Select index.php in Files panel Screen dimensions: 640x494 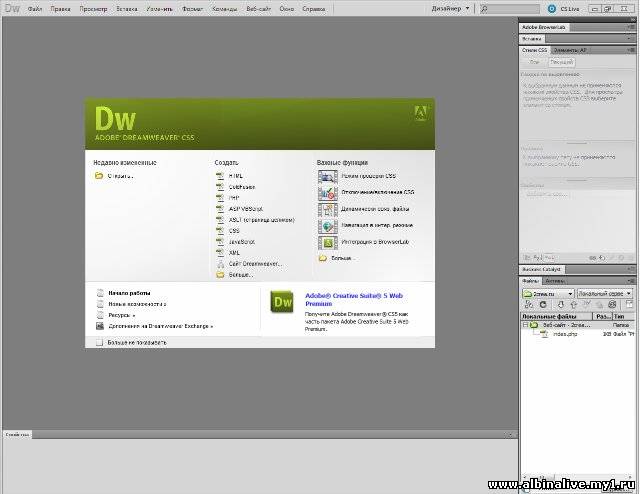(x=565, y=334)
